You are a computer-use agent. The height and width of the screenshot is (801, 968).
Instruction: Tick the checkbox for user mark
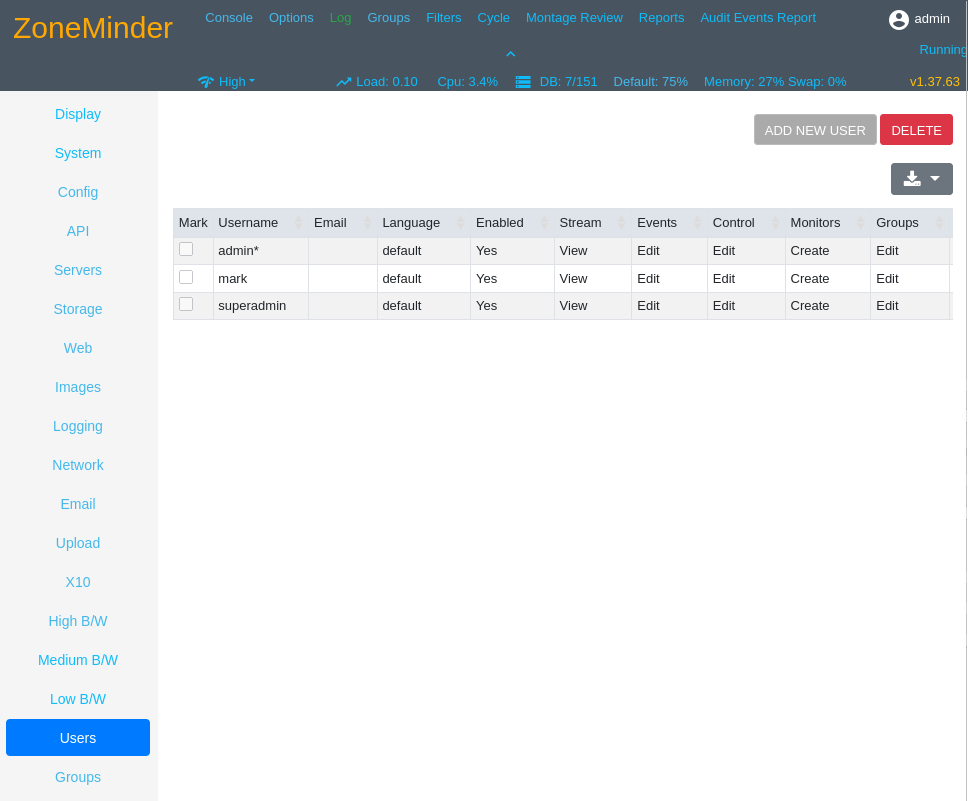(186, 277)
